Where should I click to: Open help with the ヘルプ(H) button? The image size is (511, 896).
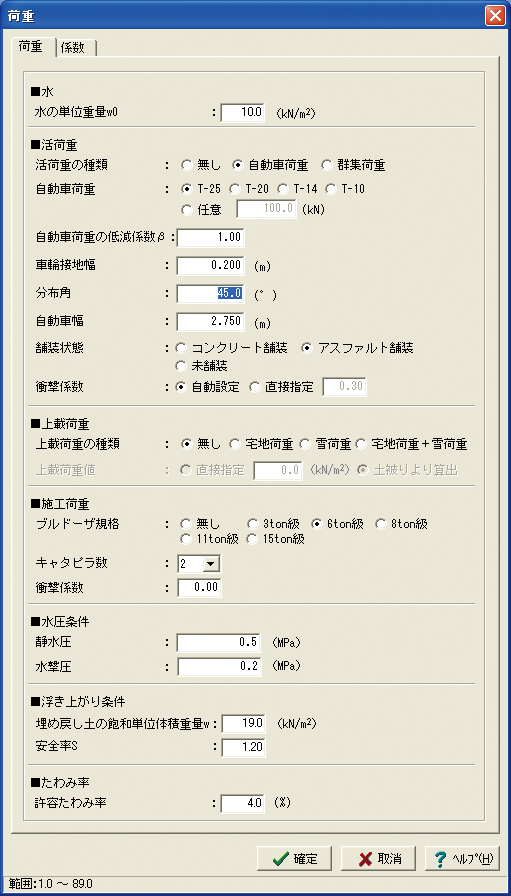point(462,858)
